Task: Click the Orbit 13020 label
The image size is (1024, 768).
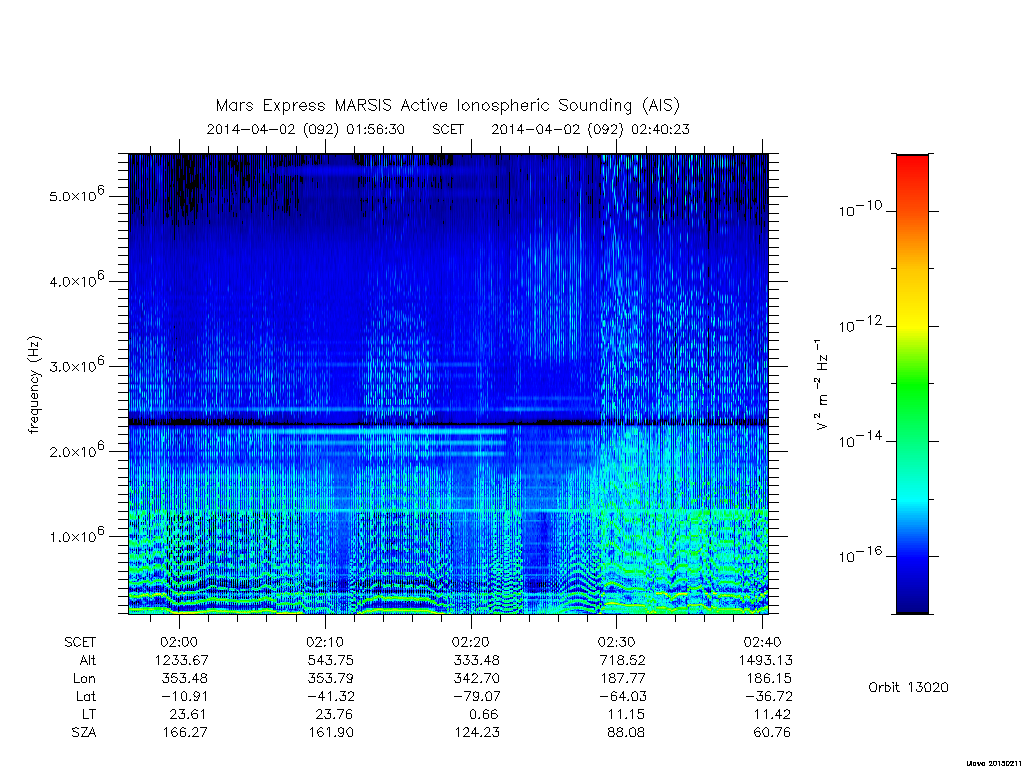Action: 908,687
